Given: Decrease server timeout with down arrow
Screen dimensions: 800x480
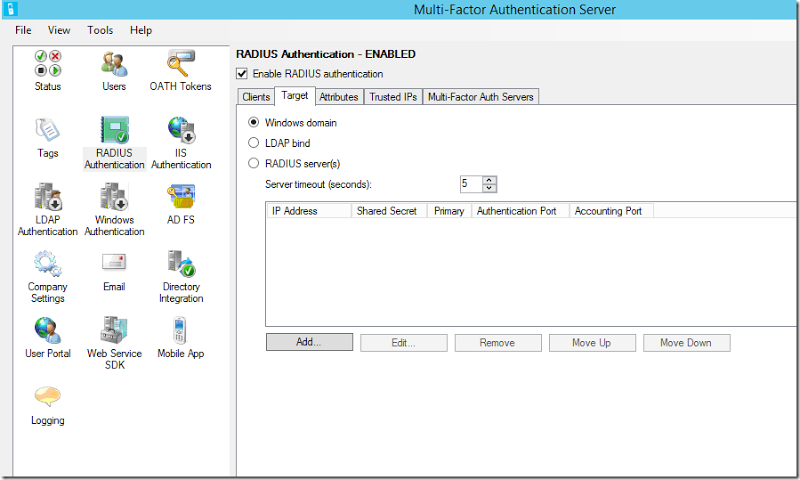Looking at the screenshot, I should tap(489, 188).
